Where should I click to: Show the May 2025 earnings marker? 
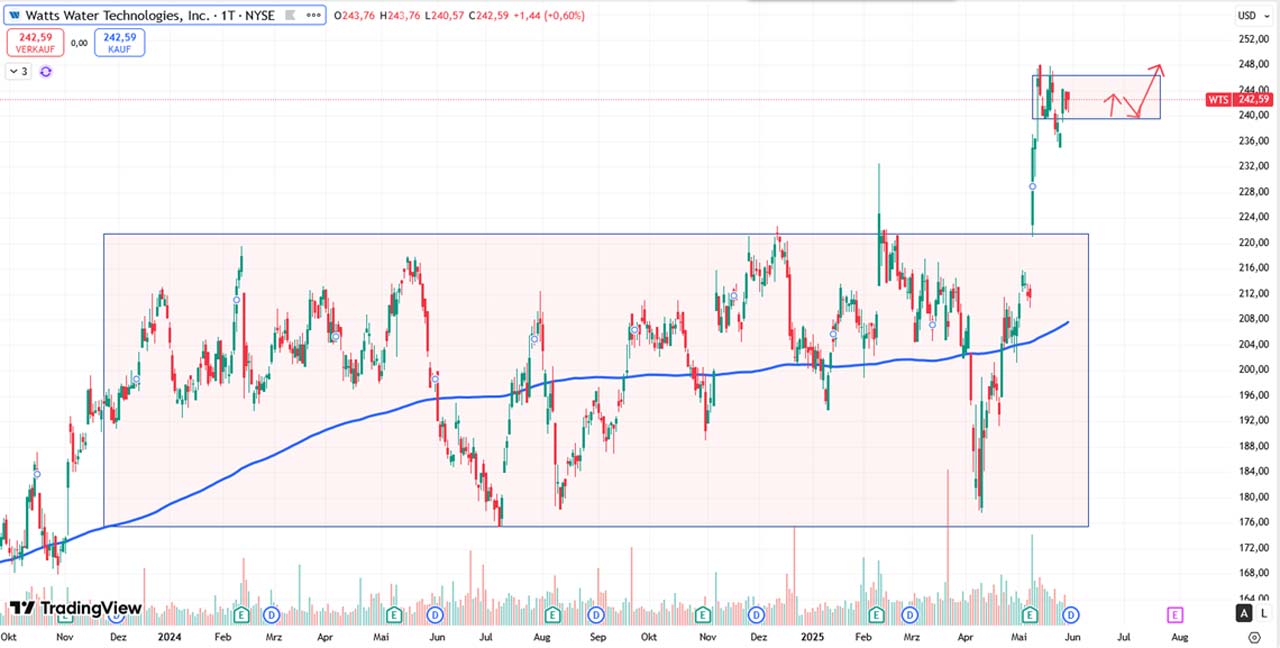(x=1031, y=613)
